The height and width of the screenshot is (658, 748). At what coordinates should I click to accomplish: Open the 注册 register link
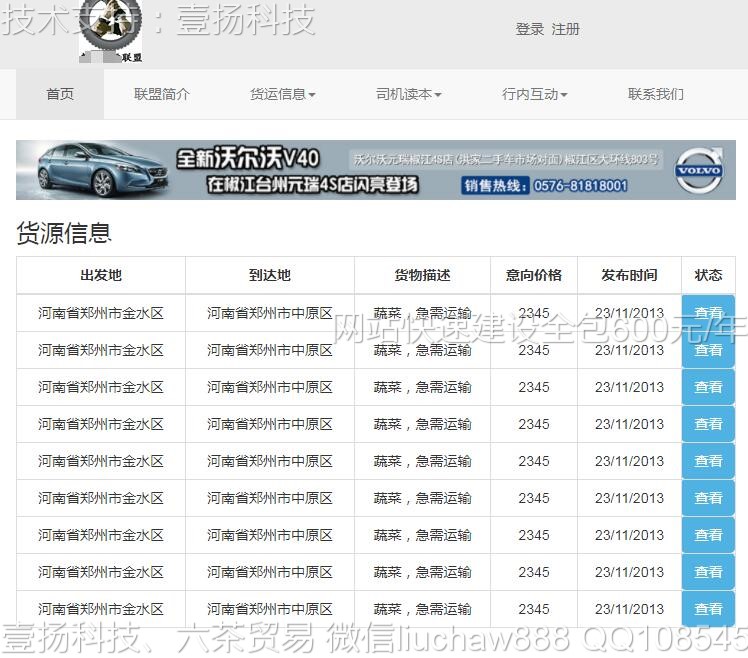pos(565,29)
